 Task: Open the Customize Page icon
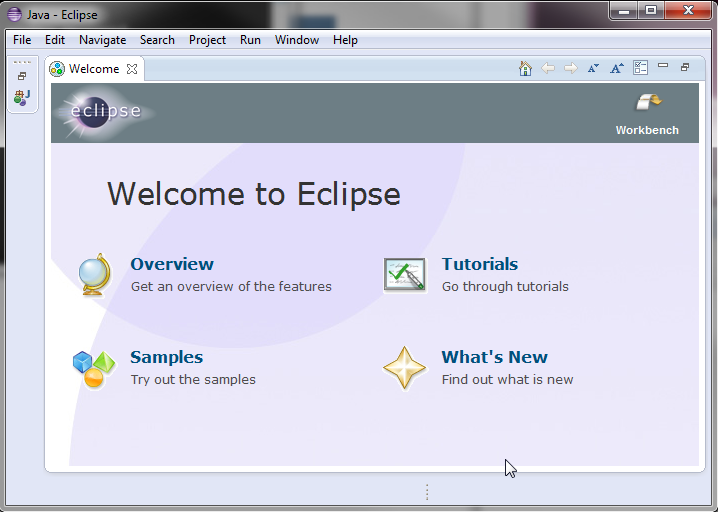coord(640,68)
